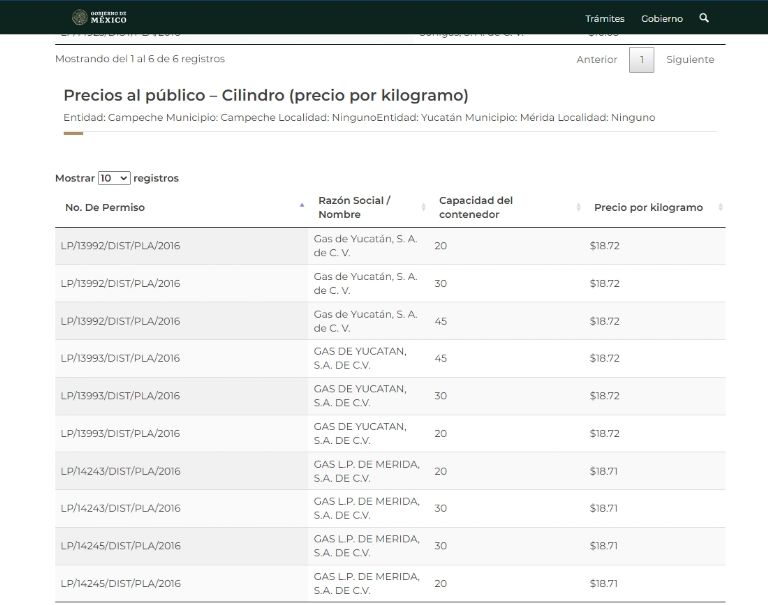The height and width of the screenshot is (605, 768).
Task: Go to the Anterior page
Action: [597, 59]
